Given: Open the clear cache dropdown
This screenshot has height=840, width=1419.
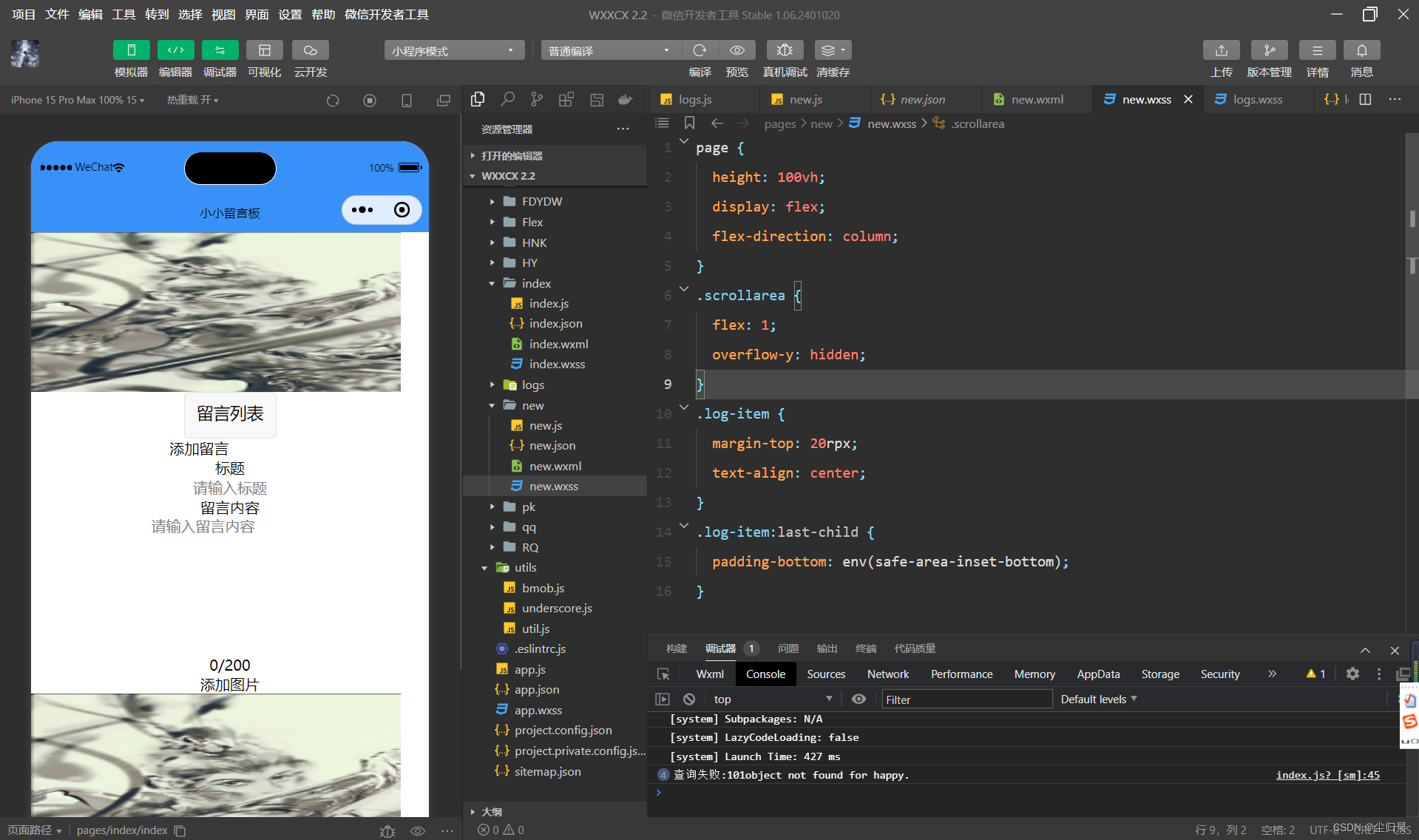Looking at the screenshot, I should (833, 50).
